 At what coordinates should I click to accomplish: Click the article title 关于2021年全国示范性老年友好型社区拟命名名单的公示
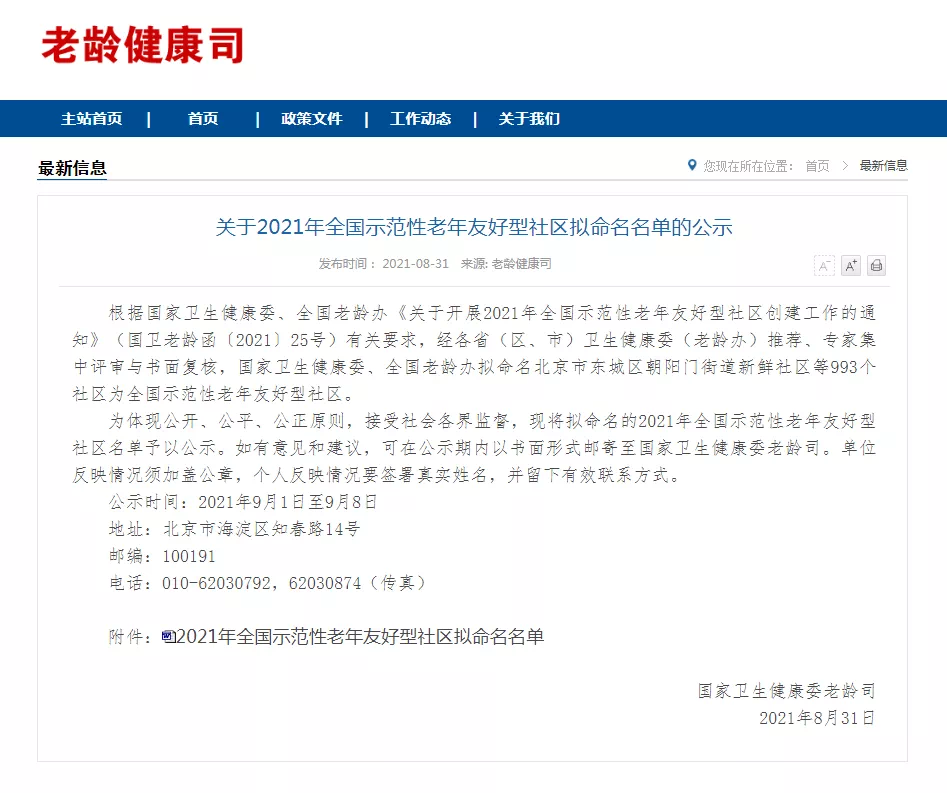474,227
